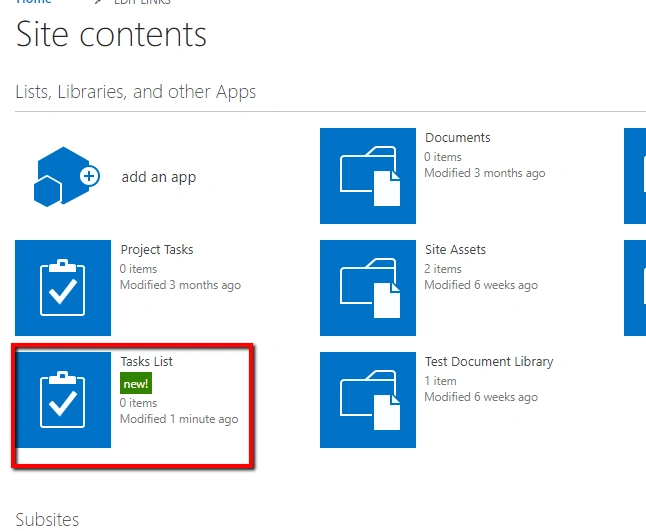Screen dimensions: 646x531
Task: Click 'Lists, Libraries, and other Apps' heading
Action: pos(136,92)
